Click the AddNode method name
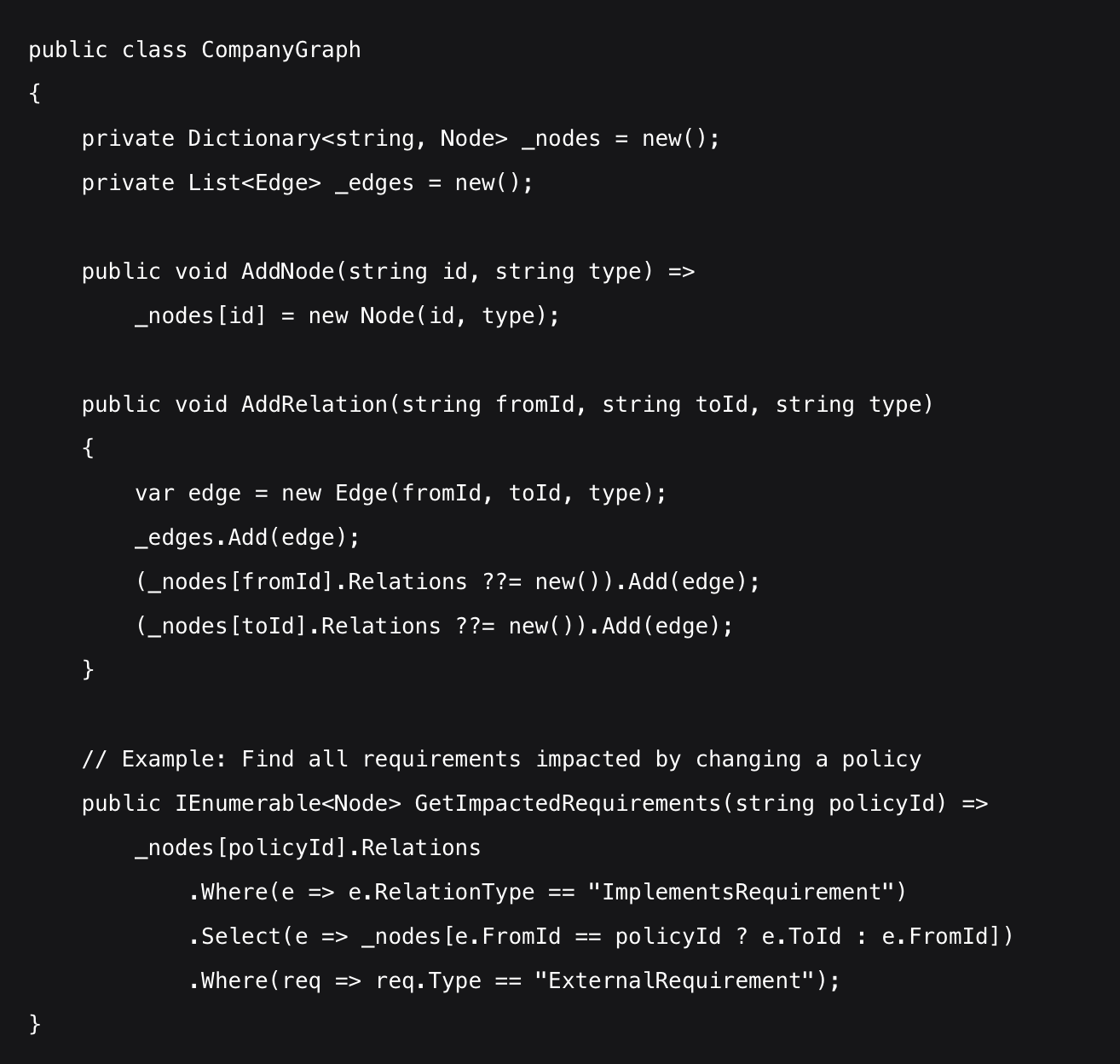This screenshot has width=1120, height=1064. [288, 272]
